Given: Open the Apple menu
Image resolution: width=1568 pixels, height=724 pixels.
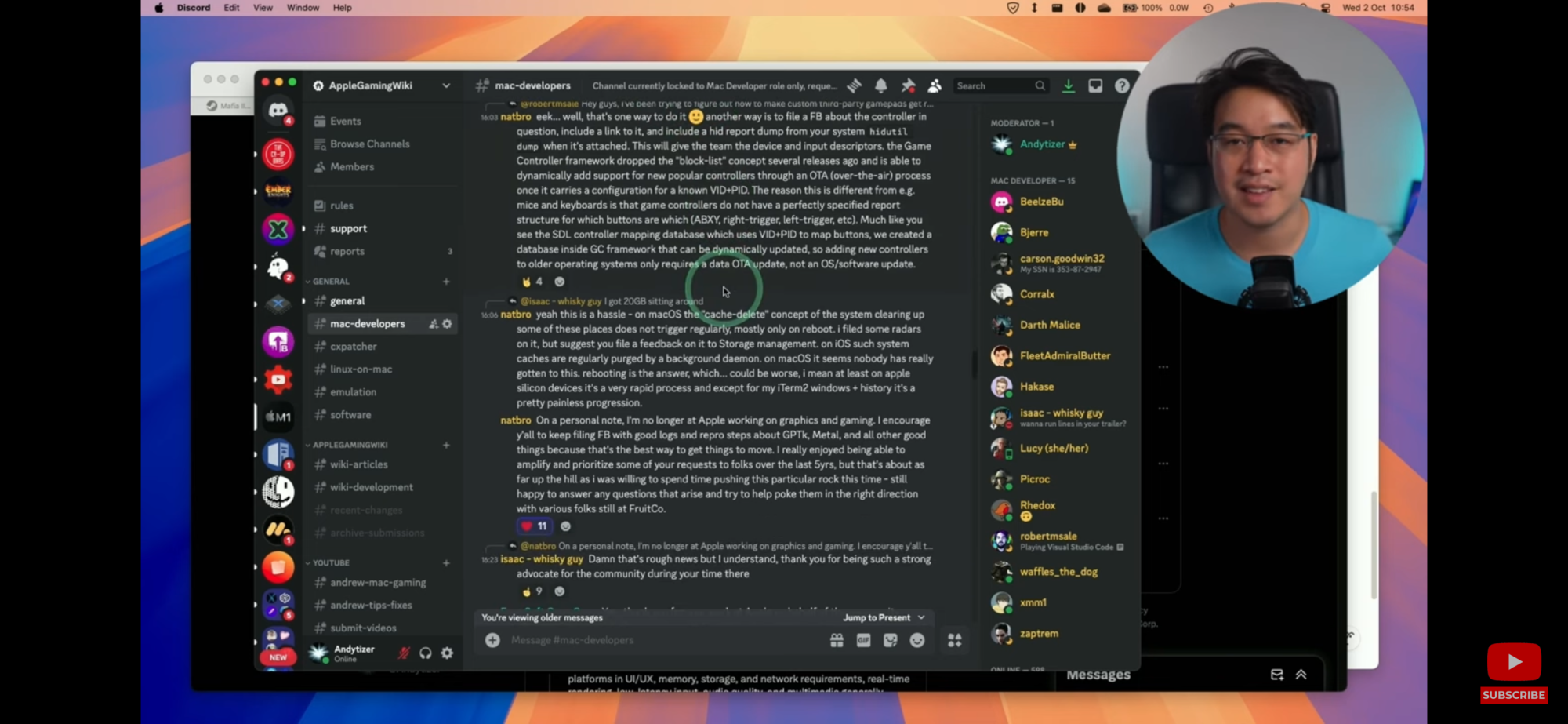Looking at the screenshot, I should [x=159, y=8].
